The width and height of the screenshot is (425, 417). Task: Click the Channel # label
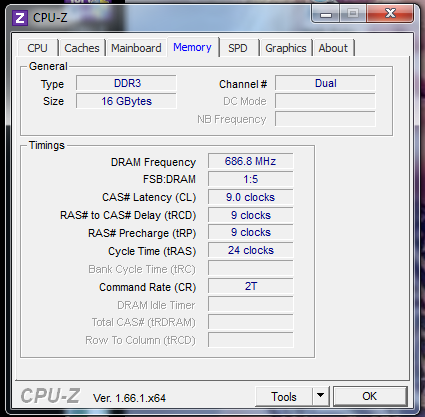(x=243, y=84)
